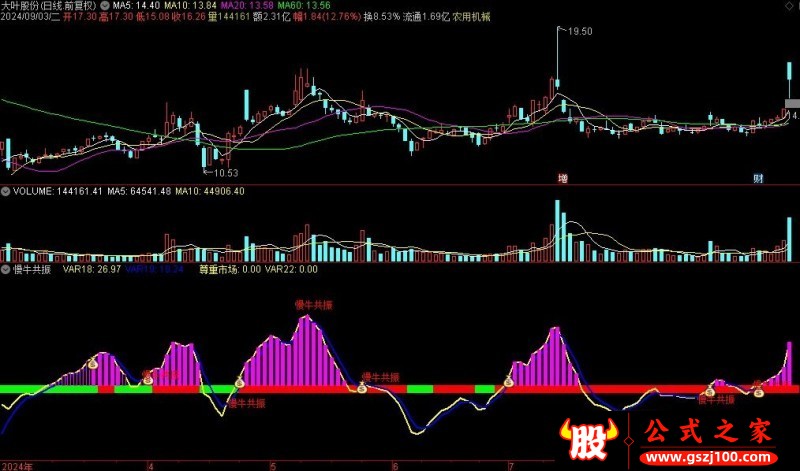
Task: Click the open price 开17.30 value
Action: click(x=80, y=17)
